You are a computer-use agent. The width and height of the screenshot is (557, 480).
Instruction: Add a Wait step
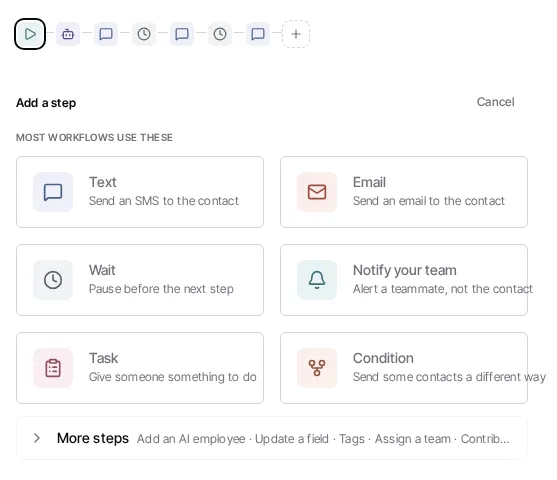point(140,280)
